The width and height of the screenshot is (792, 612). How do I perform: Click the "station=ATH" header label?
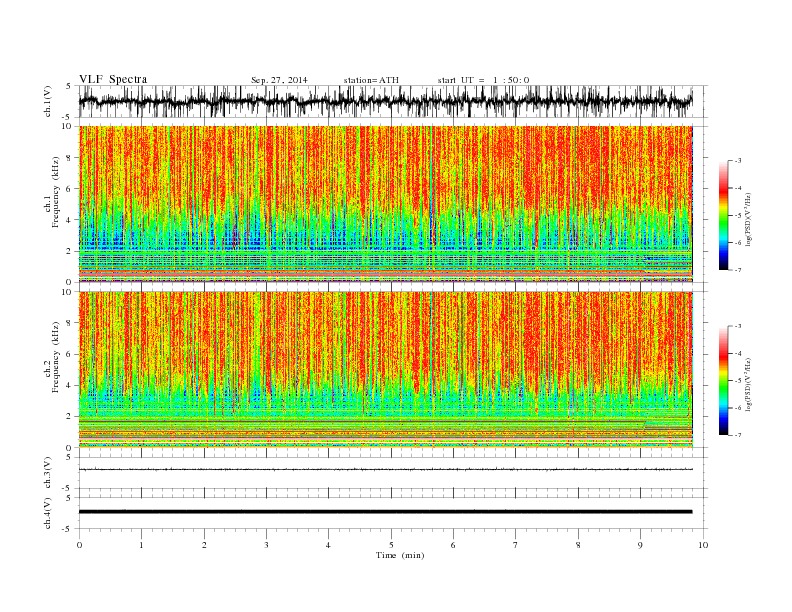tap(371, 80)
